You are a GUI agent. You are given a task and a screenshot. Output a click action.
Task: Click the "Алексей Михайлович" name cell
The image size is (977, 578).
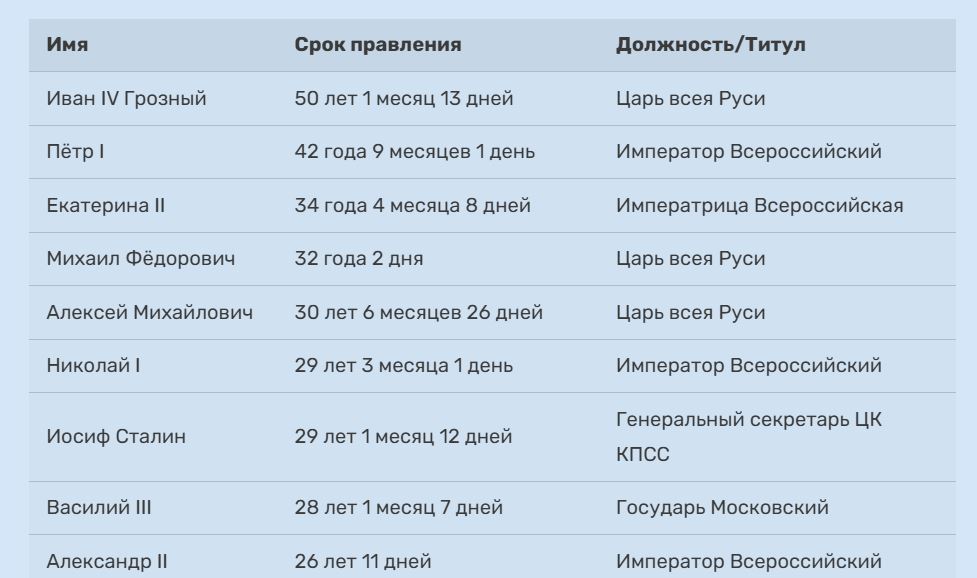[x=149, y=312]
